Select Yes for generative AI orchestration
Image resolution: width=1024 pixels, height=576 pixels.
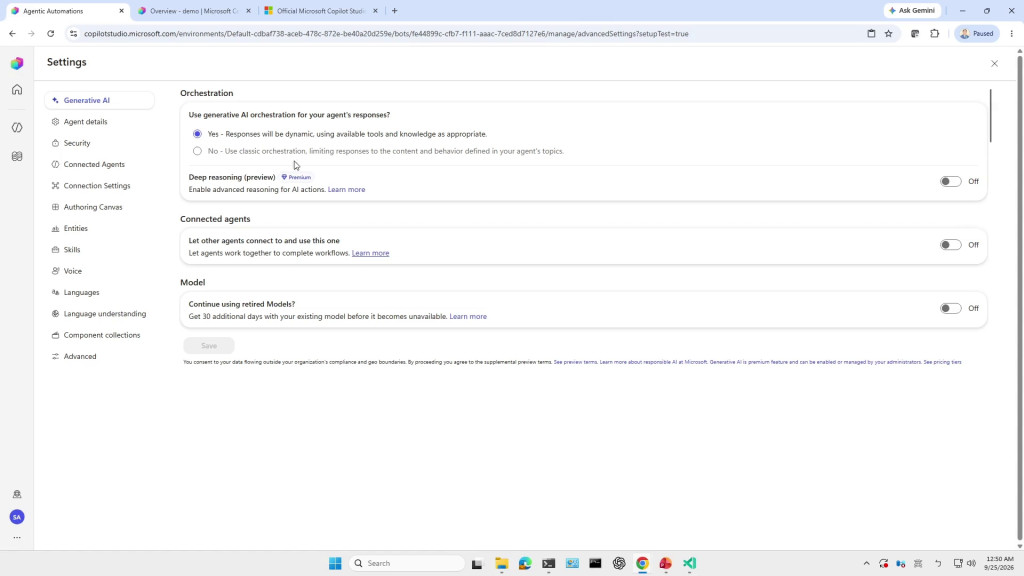(197, 134)
